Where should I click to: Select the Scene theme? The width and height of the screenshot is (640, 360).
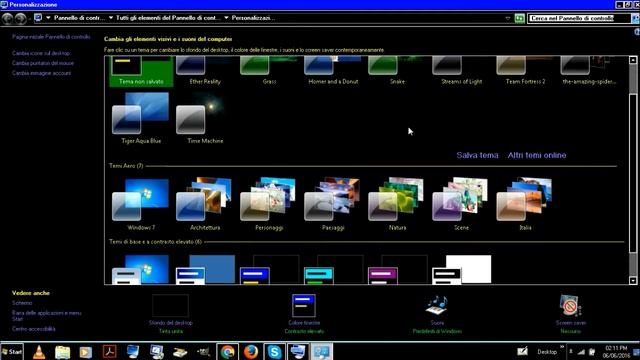pyautogui.click(x=461, y=204)
